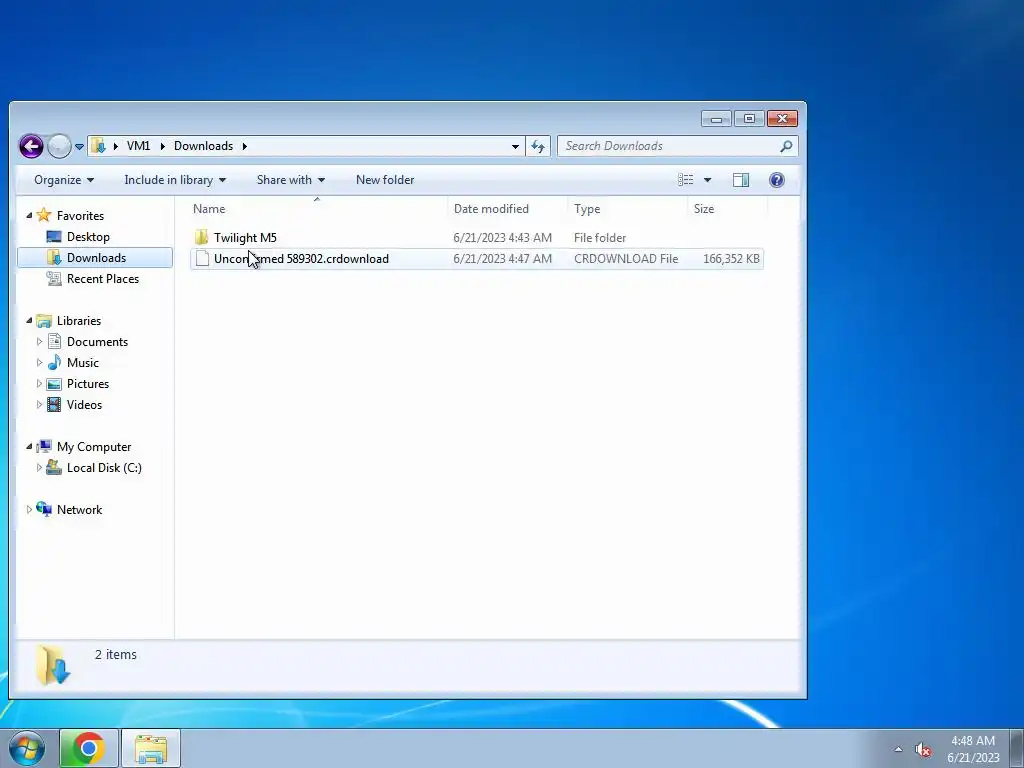The width and height of the screenshot is (1024, 768).
Task: Select Libraries in navigation pane
Action: pyautogui.click(x=78, y=321)
